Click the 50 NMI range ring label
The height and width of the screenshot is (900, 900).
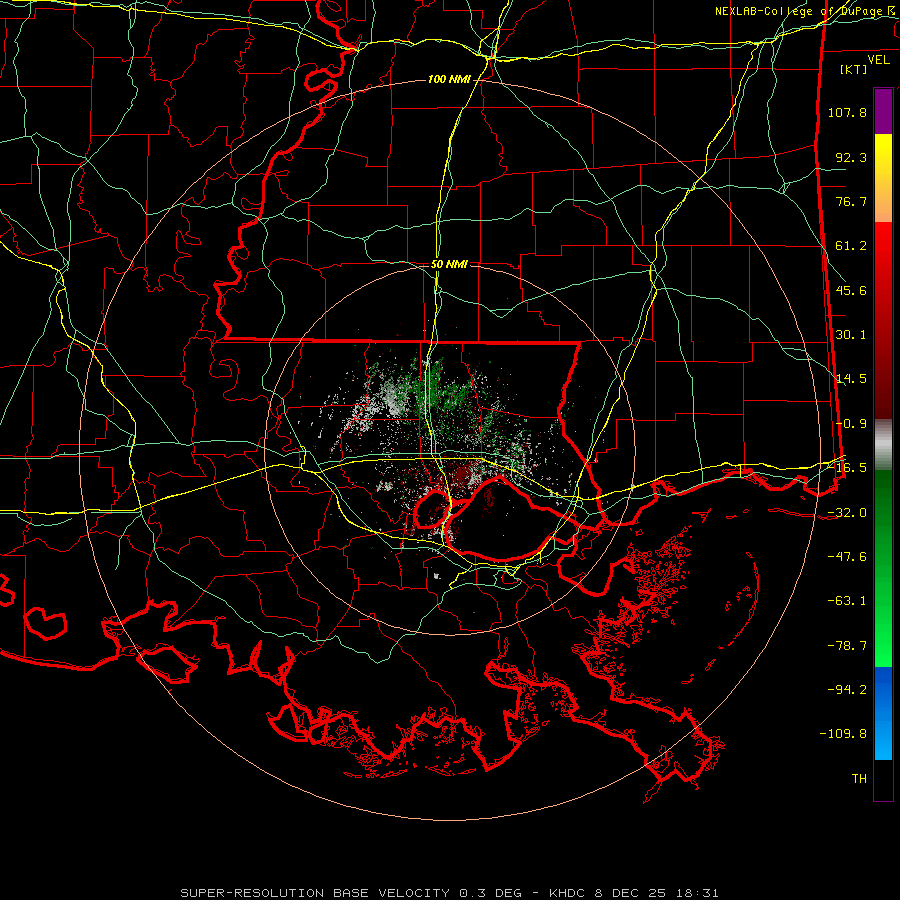pyautogui.click(x=449, y=265)
